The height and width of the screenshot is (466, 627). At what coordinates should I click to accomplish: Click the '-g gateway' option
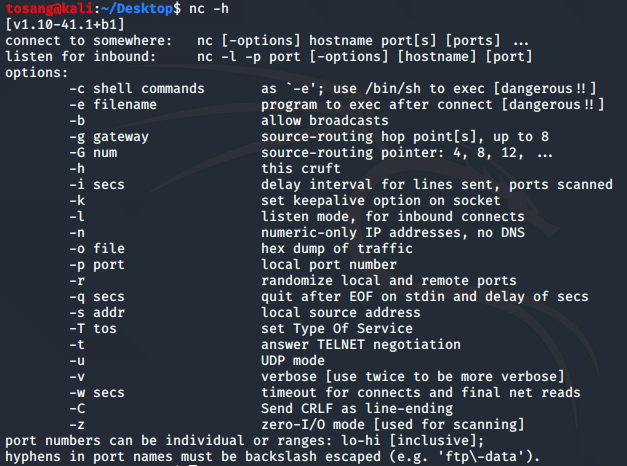pos(109,137)
